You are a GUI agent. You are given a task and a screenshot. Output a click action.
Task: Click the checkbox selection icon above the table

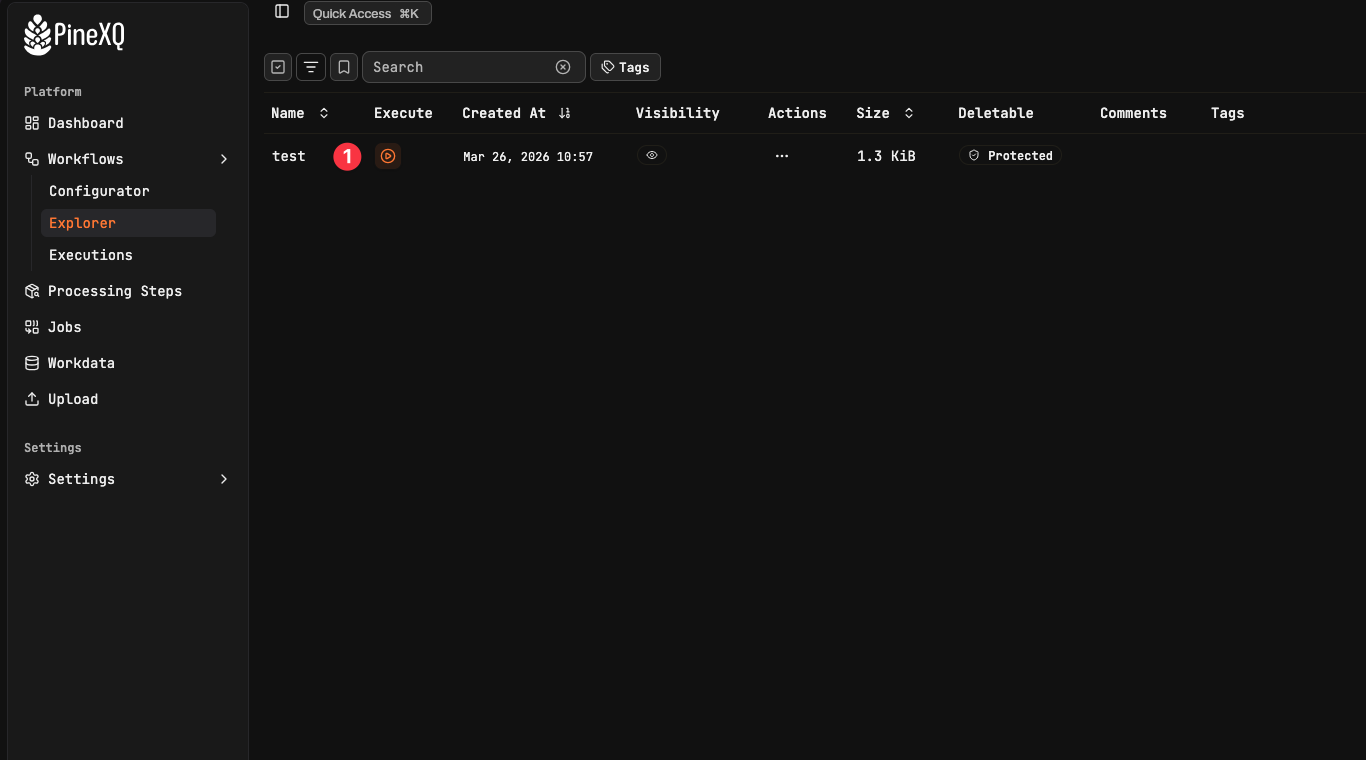pos(277,67)
